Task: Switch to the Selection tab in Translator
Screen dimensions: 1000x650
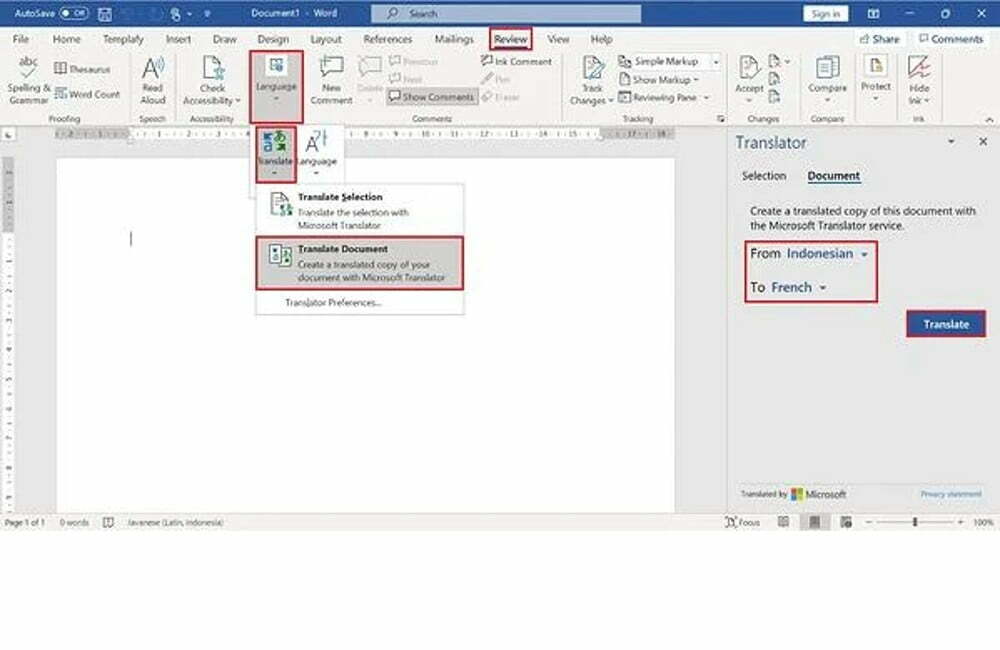Action: 763,176
